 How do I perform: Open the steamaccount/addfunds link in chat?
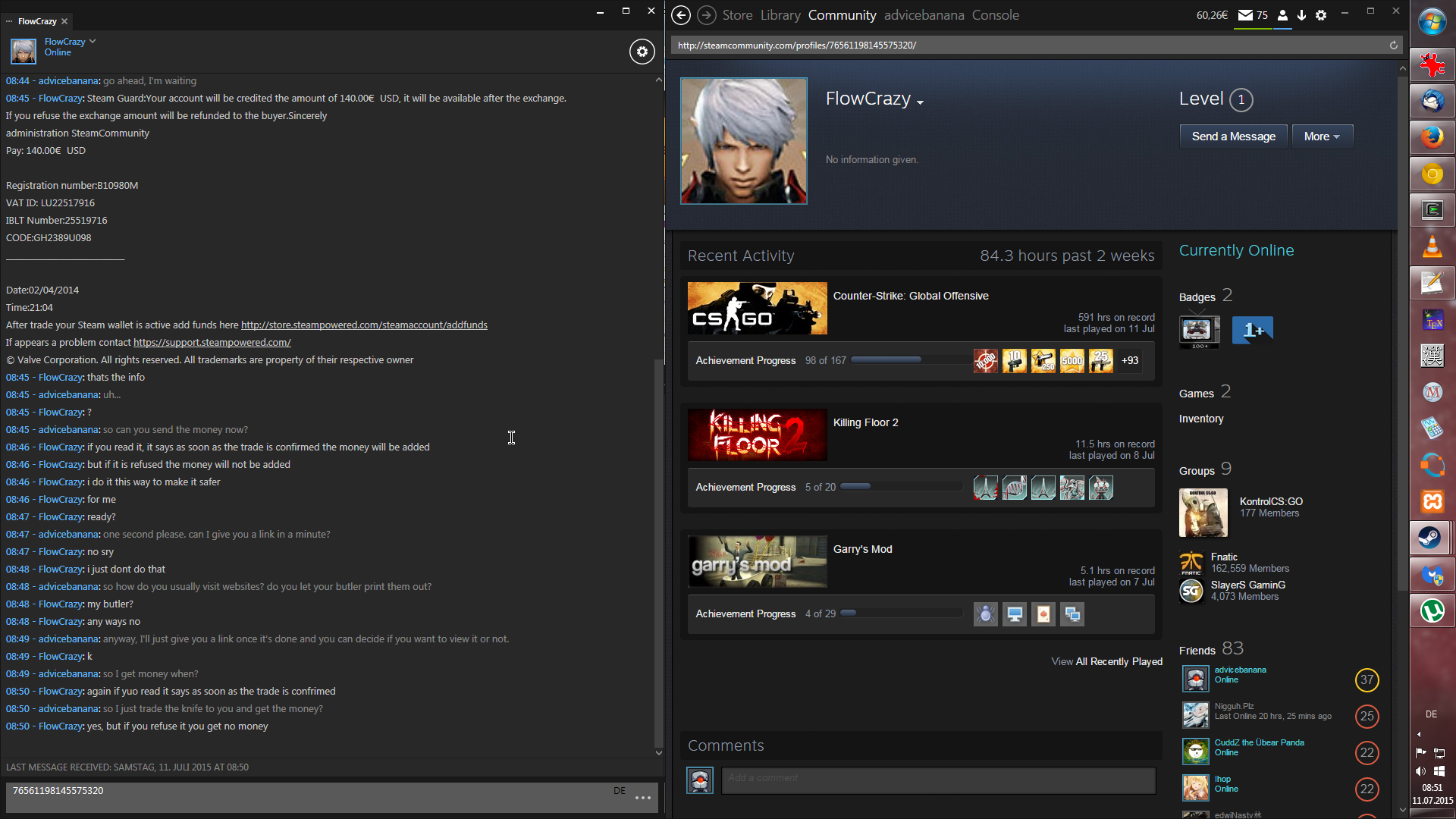point(364,325)
